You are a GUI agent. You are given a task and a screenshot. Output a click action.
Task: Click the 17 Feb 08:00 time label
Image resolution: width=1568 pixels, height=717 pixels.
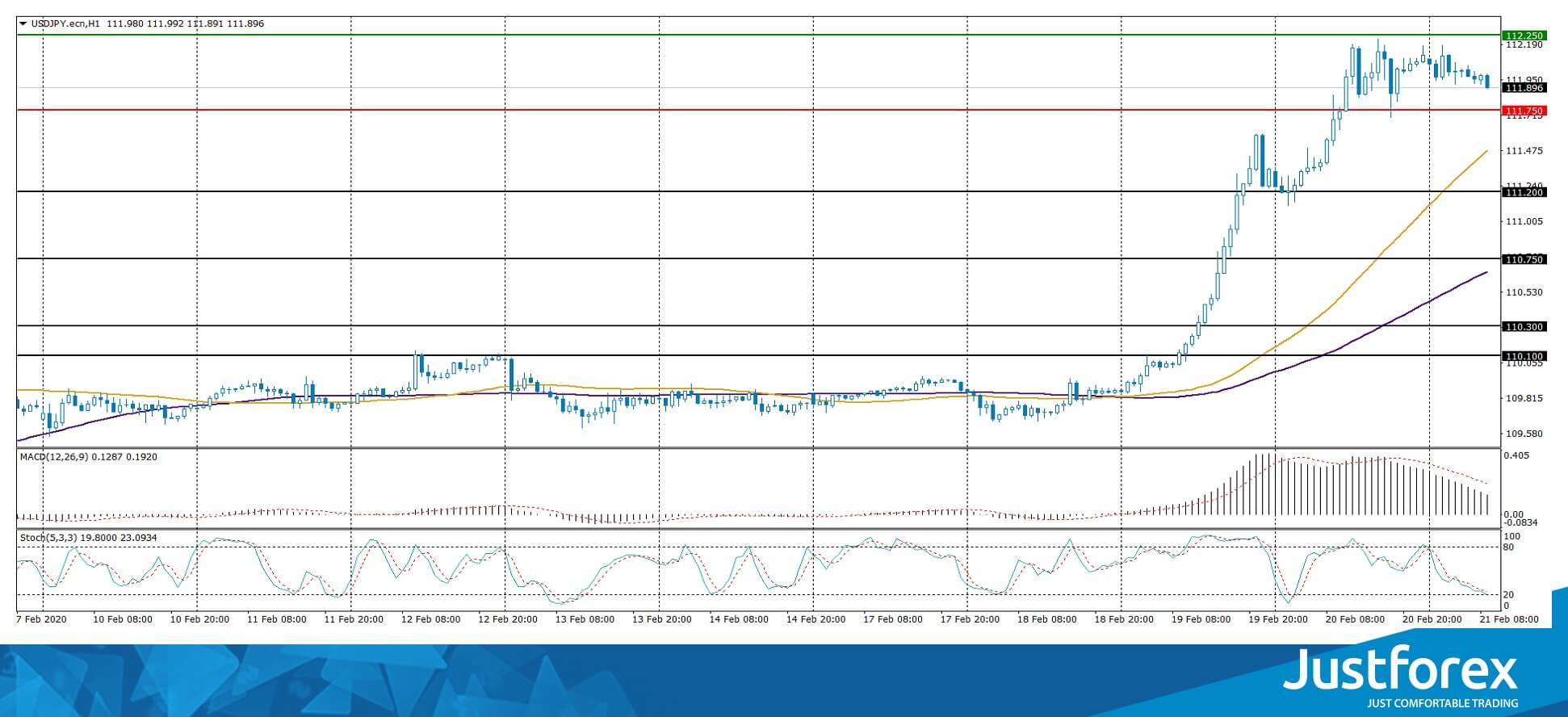tap(892, 619)
